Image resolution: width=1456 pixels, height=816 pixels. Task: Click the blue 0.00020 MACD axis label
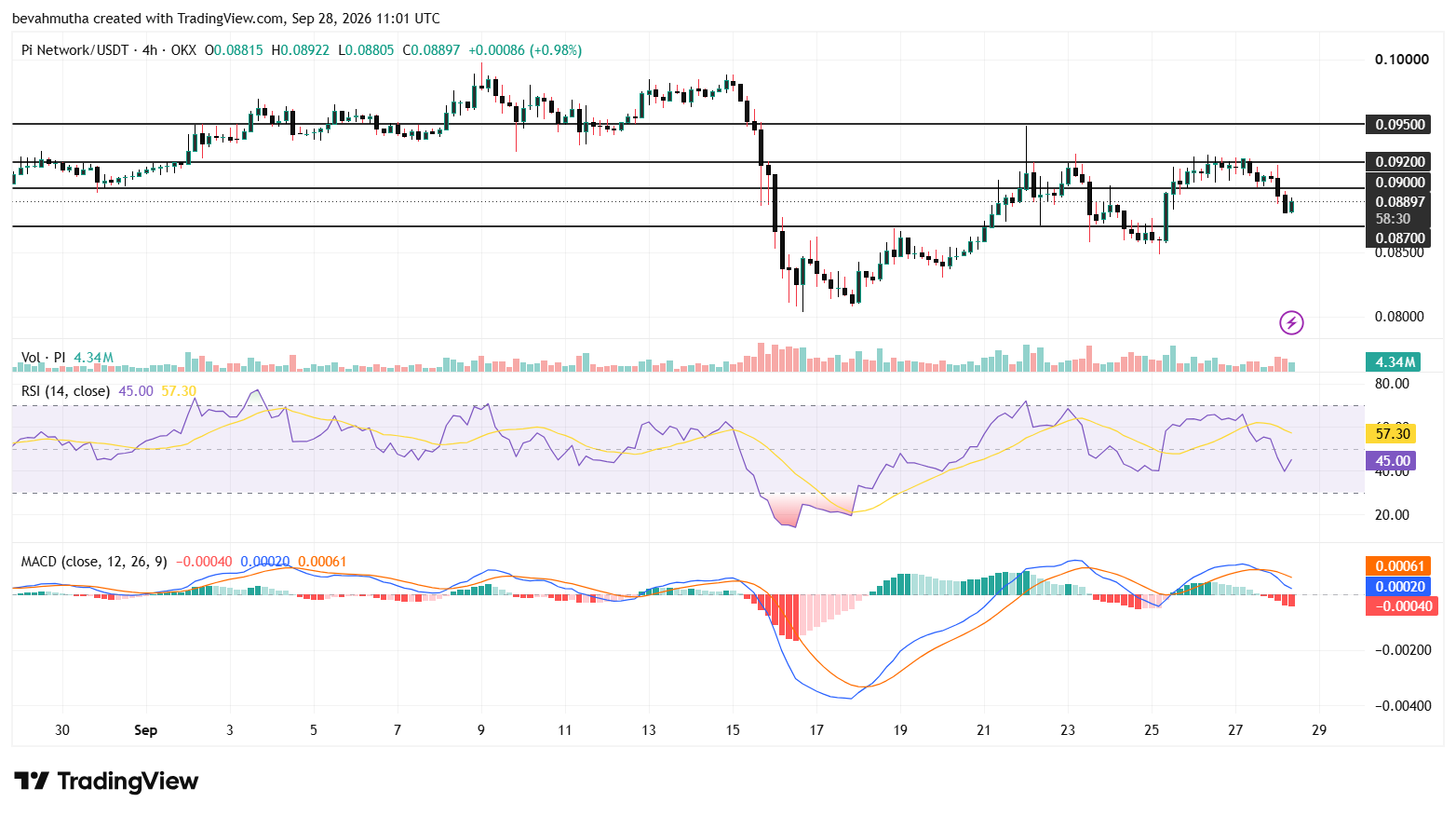[1400, 586]
